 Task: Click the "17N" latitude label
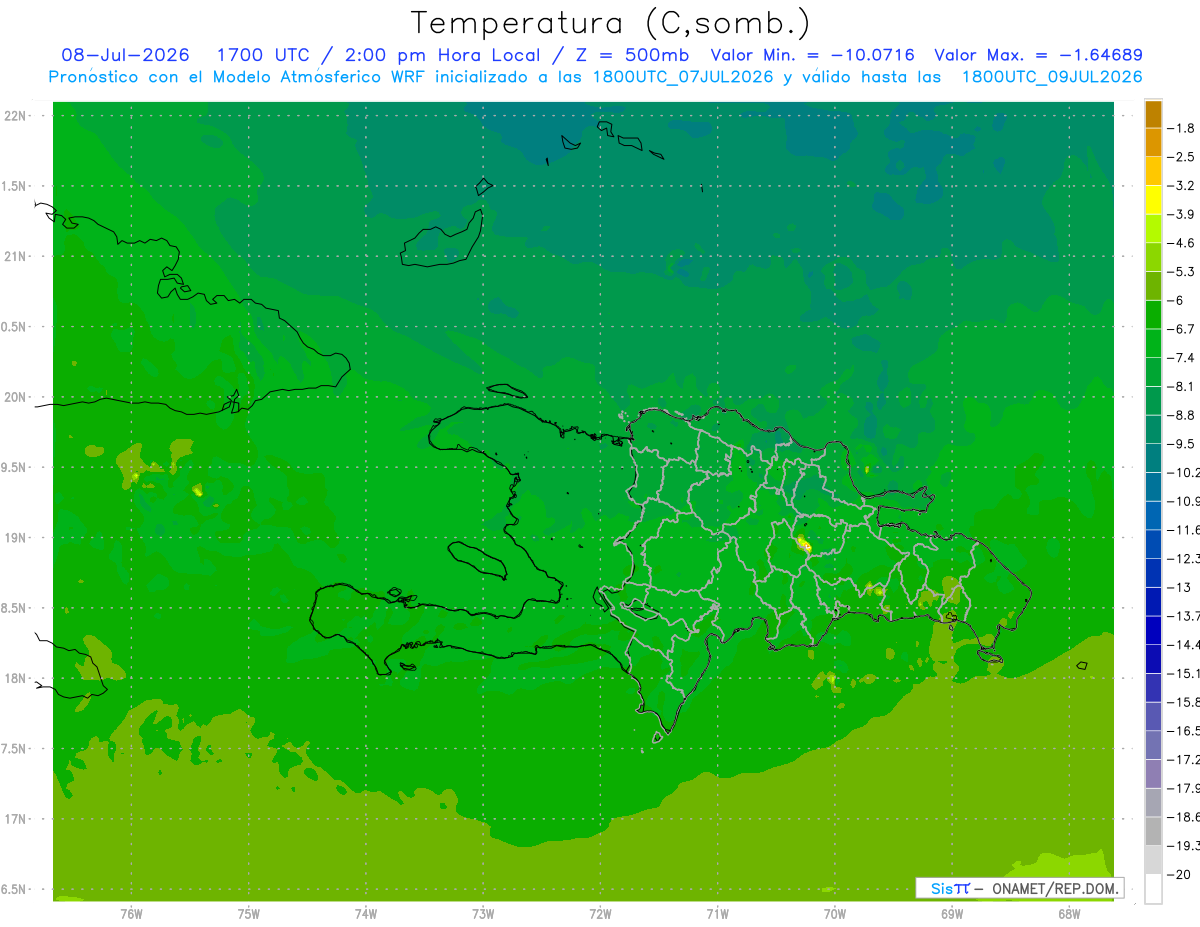pyautogui.click(x=15, y=819)
